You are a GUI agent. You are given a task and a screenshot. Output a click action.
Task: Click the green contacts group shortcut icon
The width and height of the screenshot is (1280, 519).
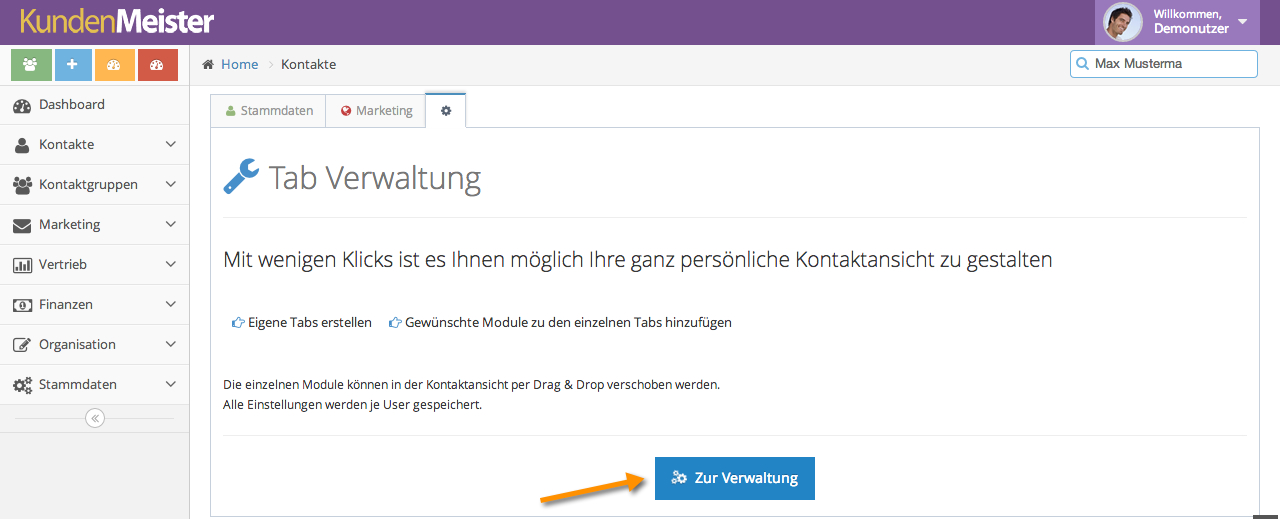click(31, 65)
